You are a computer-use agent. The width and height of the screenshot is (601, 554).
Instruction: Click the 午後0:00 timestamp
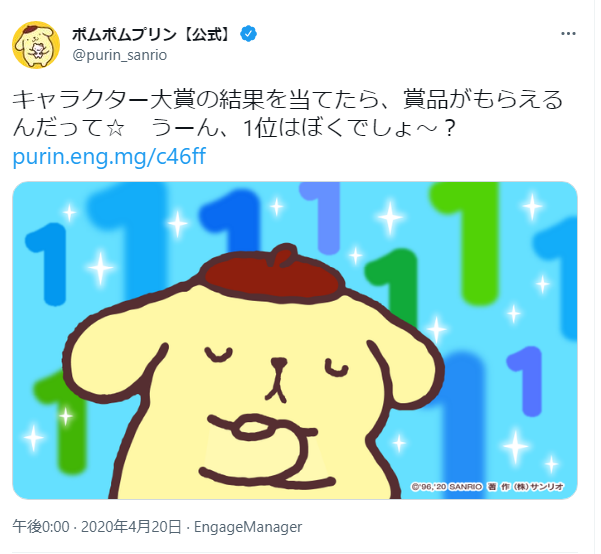(41, 527)
